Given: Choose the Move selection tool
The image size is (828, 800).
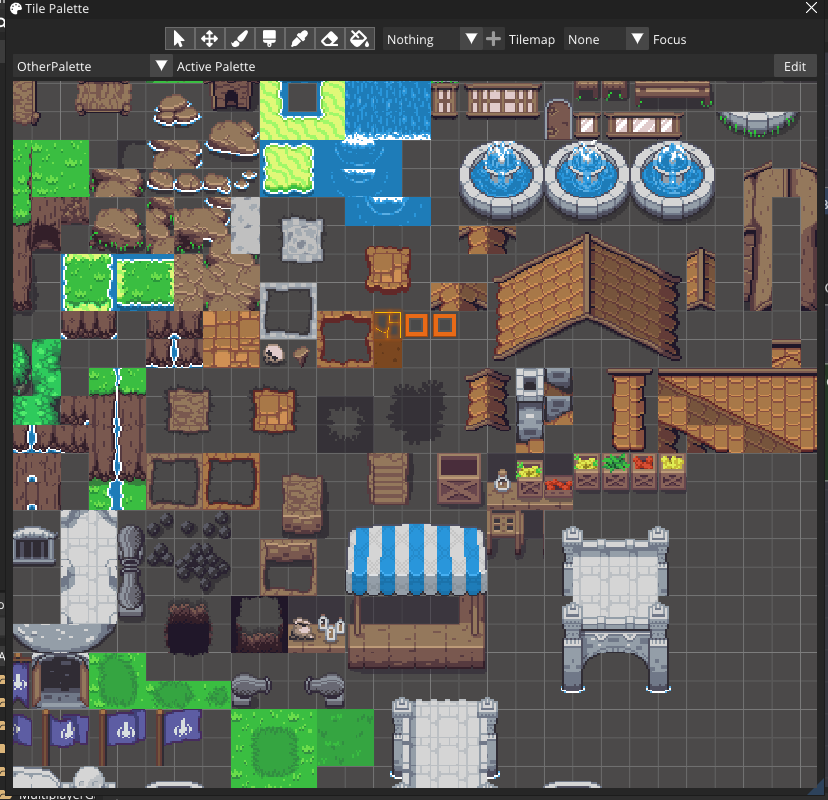Looking at the screenshot, I should click(x=209, y=39).
